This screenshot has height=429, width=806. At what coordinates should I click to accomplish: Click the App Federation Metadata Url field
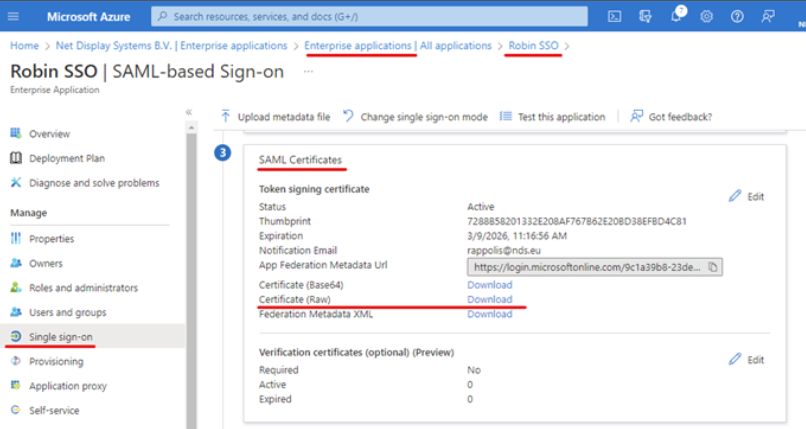click(595, 267)
